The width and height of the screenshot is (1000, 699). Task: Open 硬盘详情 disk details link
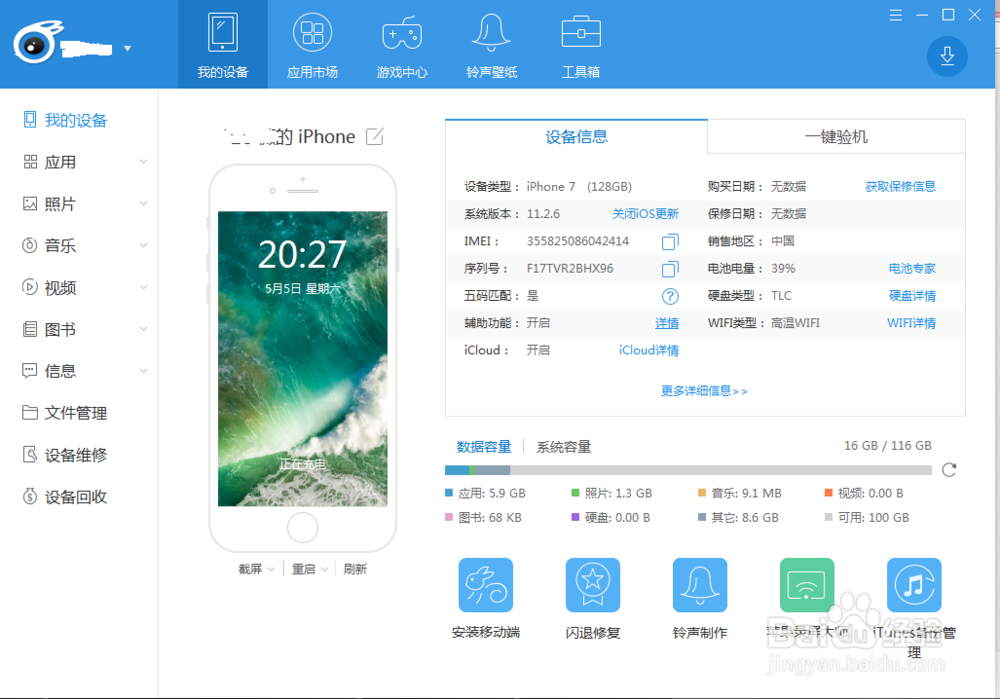pyautogui.click(x=912, y=296)
